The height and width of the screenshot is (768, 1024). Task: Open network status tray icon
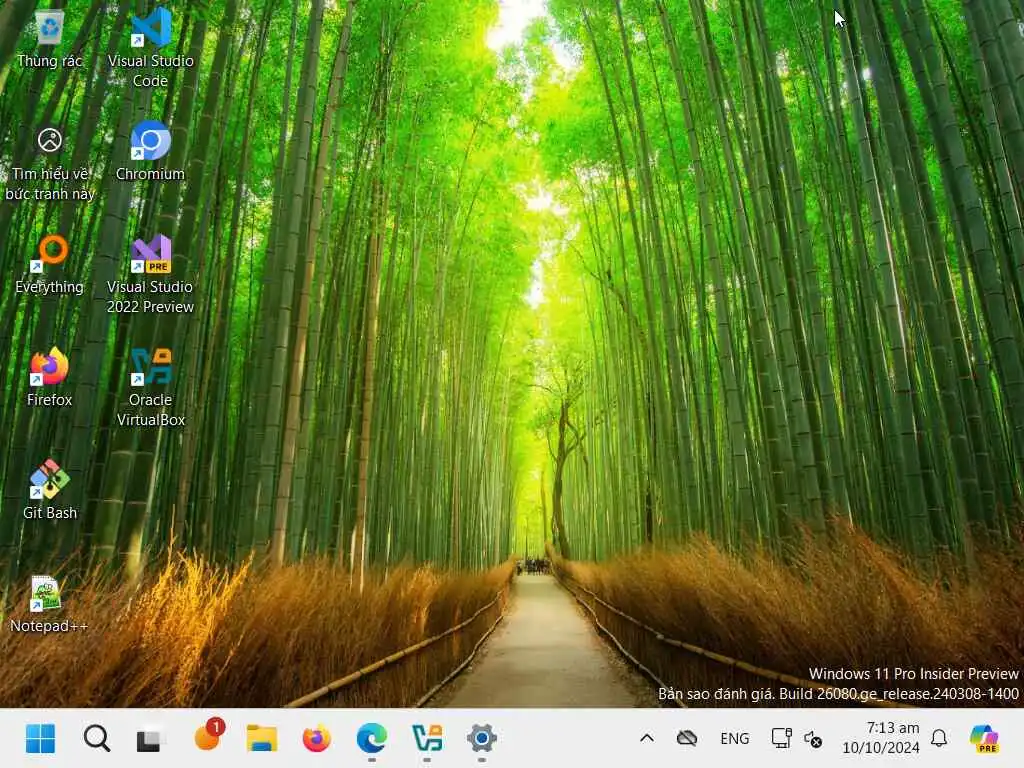click(781, 739)
